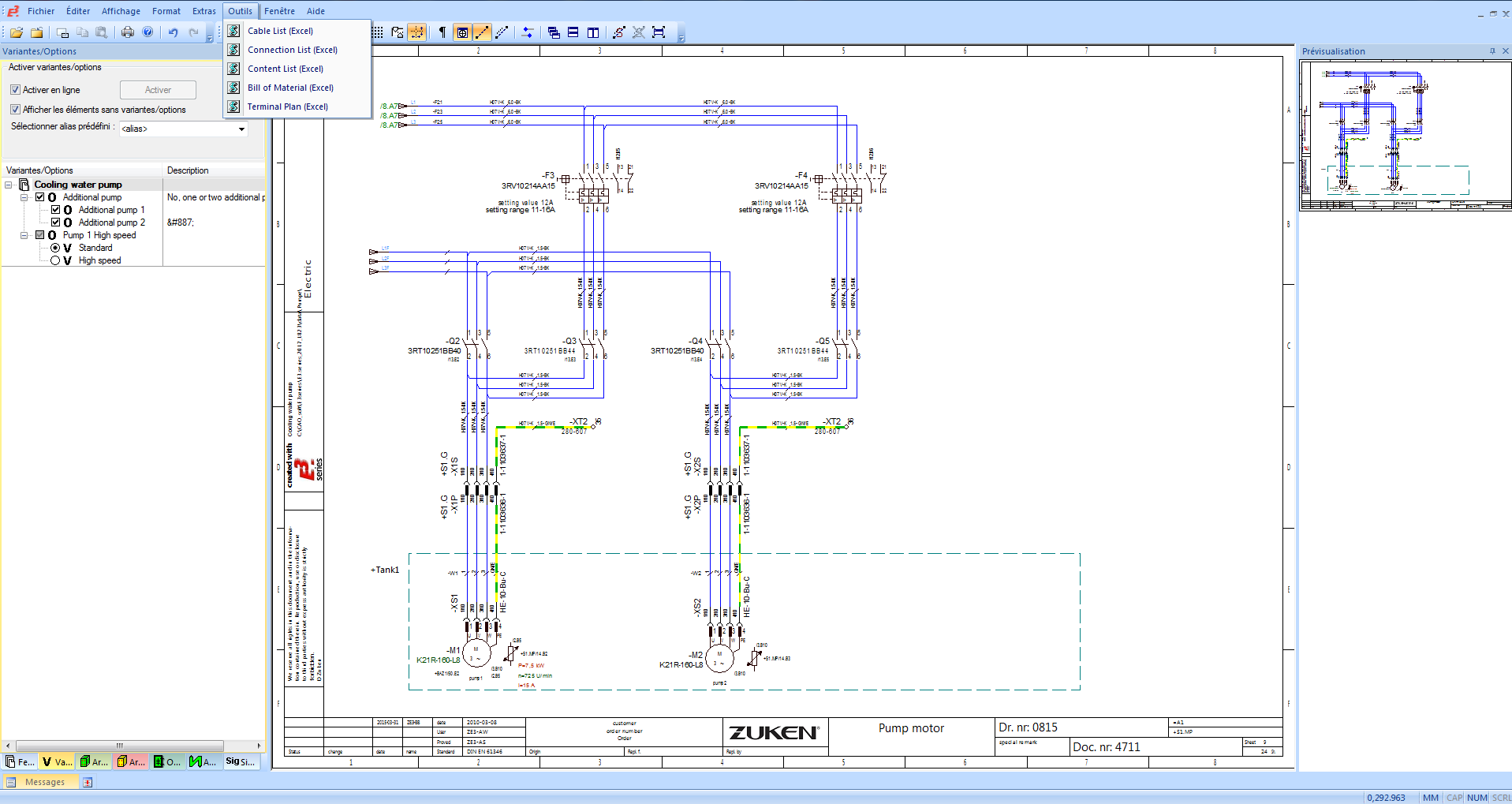Uncheck the Additional pump 1 checkbox
Viewport: 1512px width, 804px height.
[56, 210]
